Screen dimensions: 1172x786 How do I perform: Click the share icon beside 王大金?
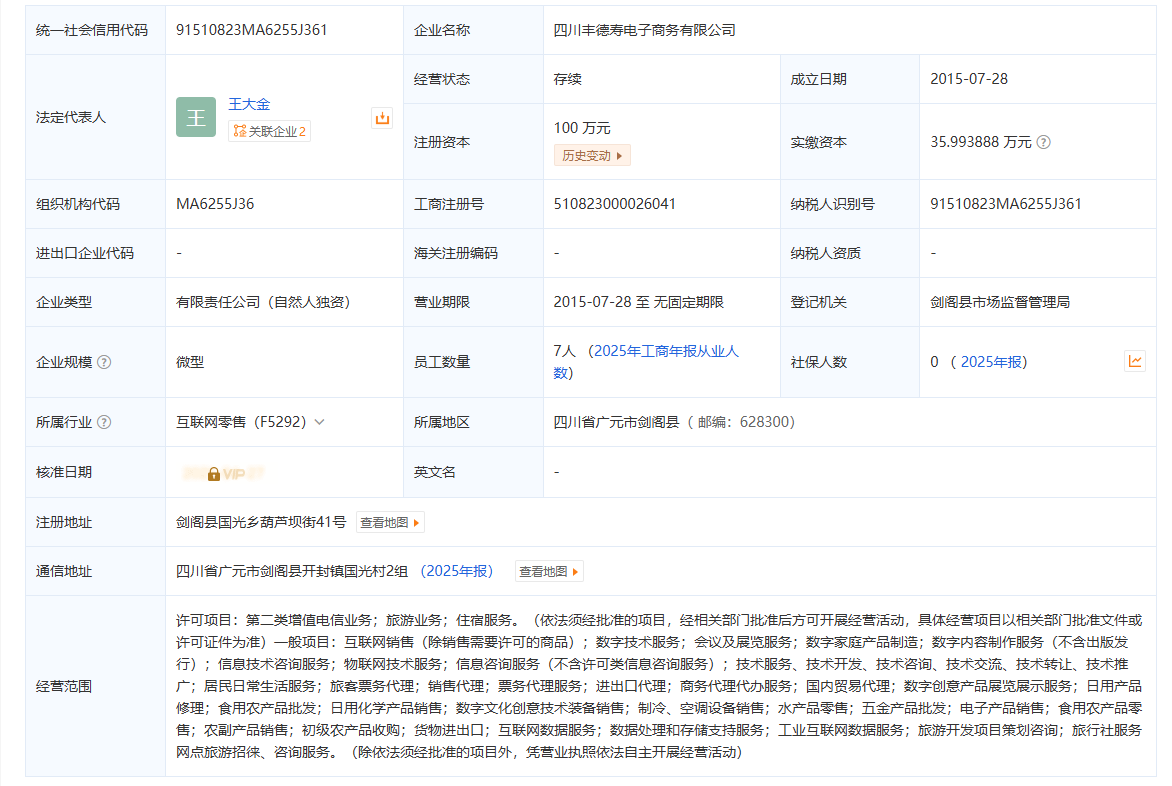(382, 118)
